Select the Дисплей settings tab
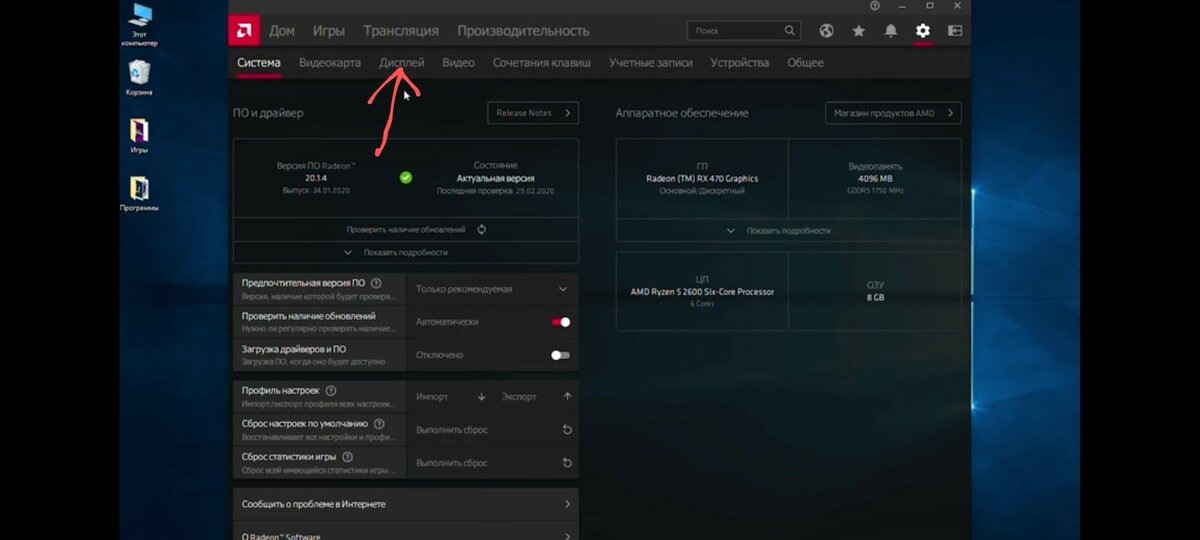The height and width of the screenshot is (540, 1200). pyautogui.click(x=402, y=63)
